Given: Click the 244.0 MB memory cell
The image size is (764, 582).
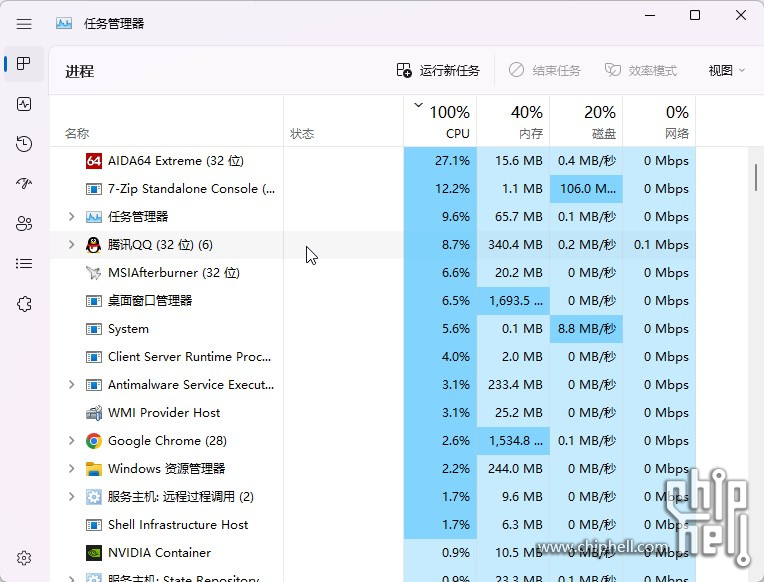Looking at the screenshot, I should click(513, 469).
